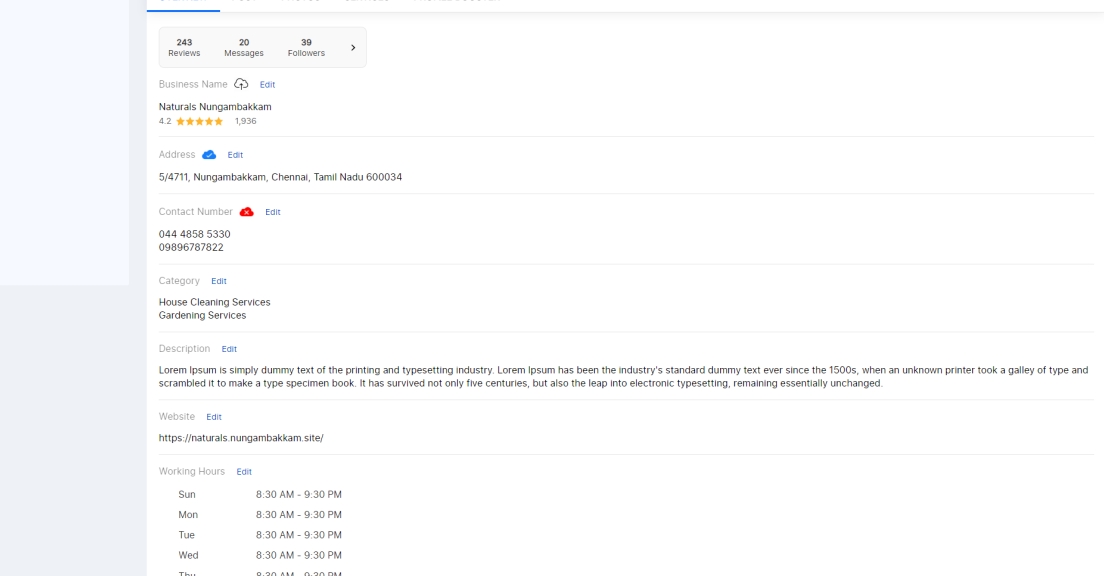This screenshot has height=576, width=1104.
Task: Open the 243 Reviews stat
Action: pyautogui.click(x=184, y=48)
